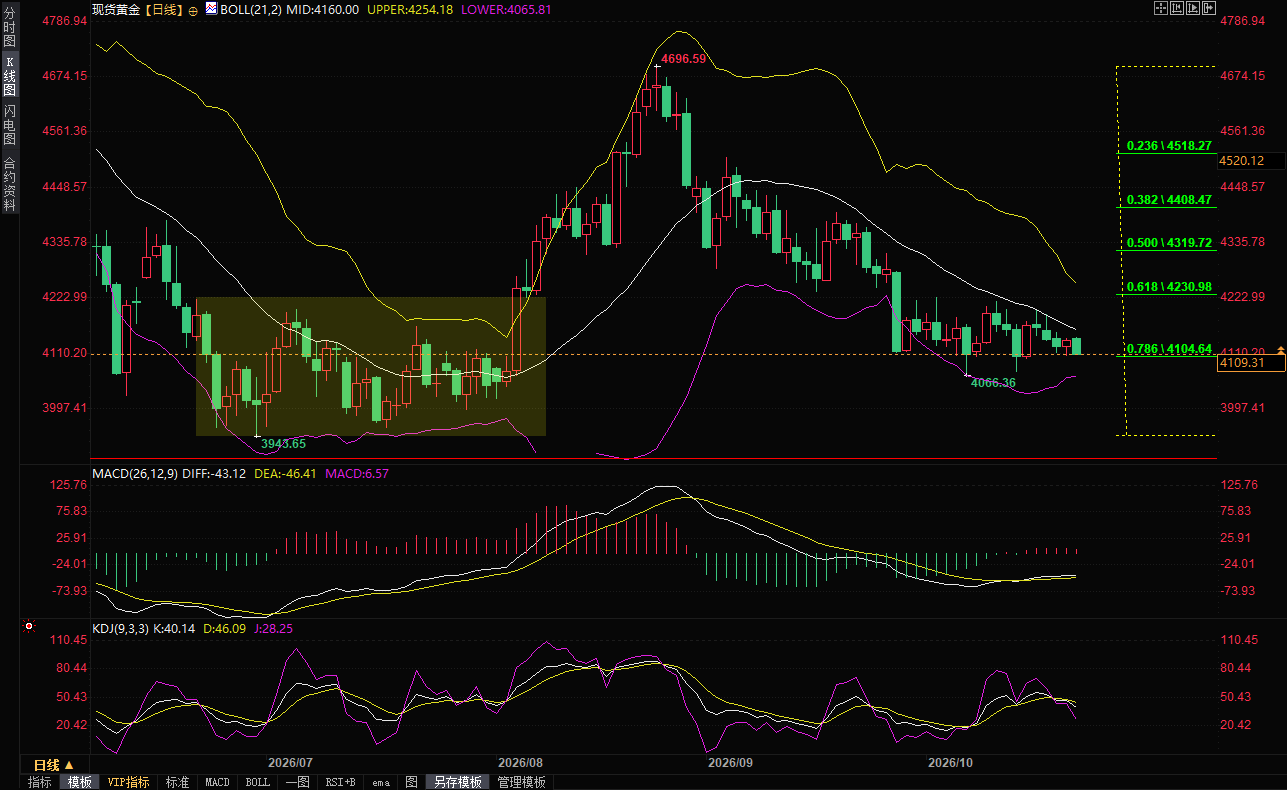Click the 2026/09 date label on time axis

click(729, 763)
